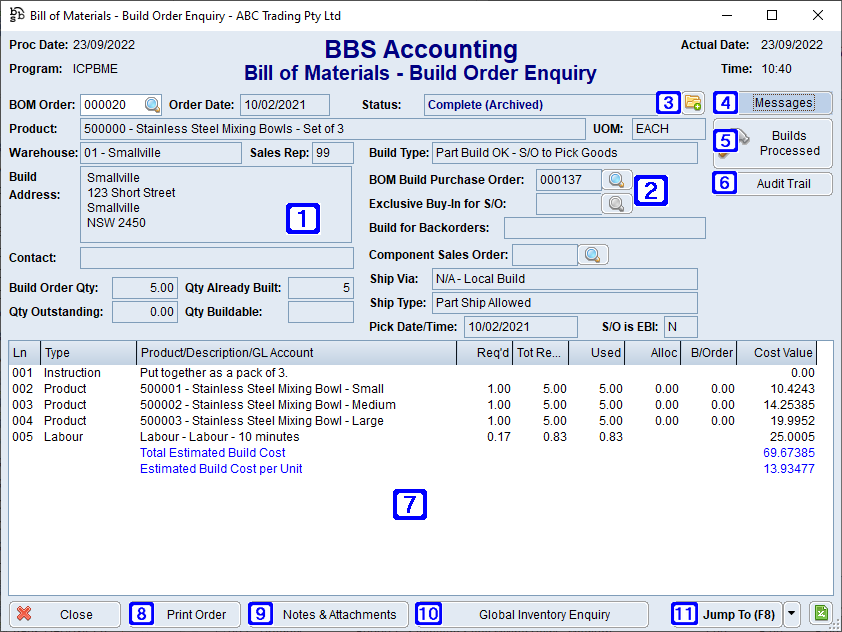Print the build order

point(194,614)
